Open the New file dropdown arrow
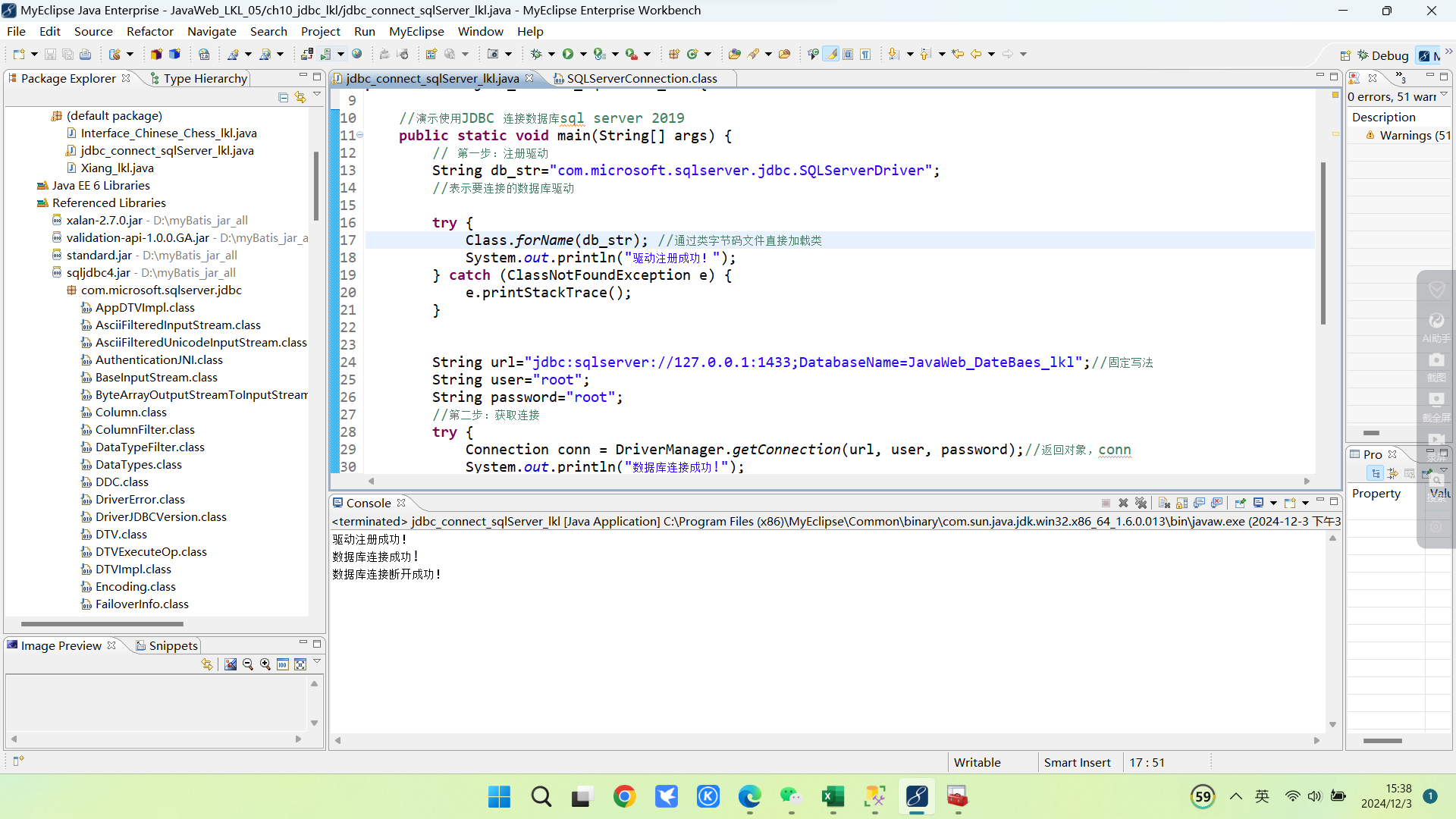Image resolution: width=1456 pixels, height=819 pixels. tap(34, 54)
